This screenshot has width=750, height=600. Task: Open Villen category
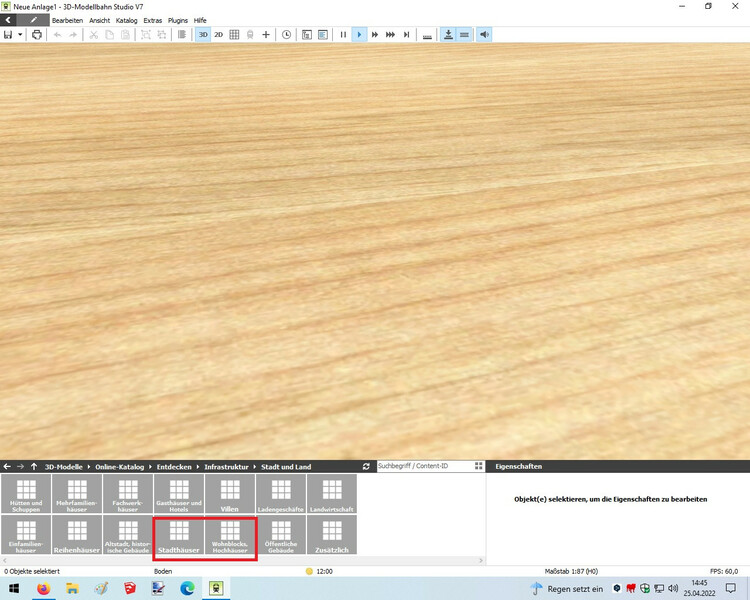[x=230, y=494]
